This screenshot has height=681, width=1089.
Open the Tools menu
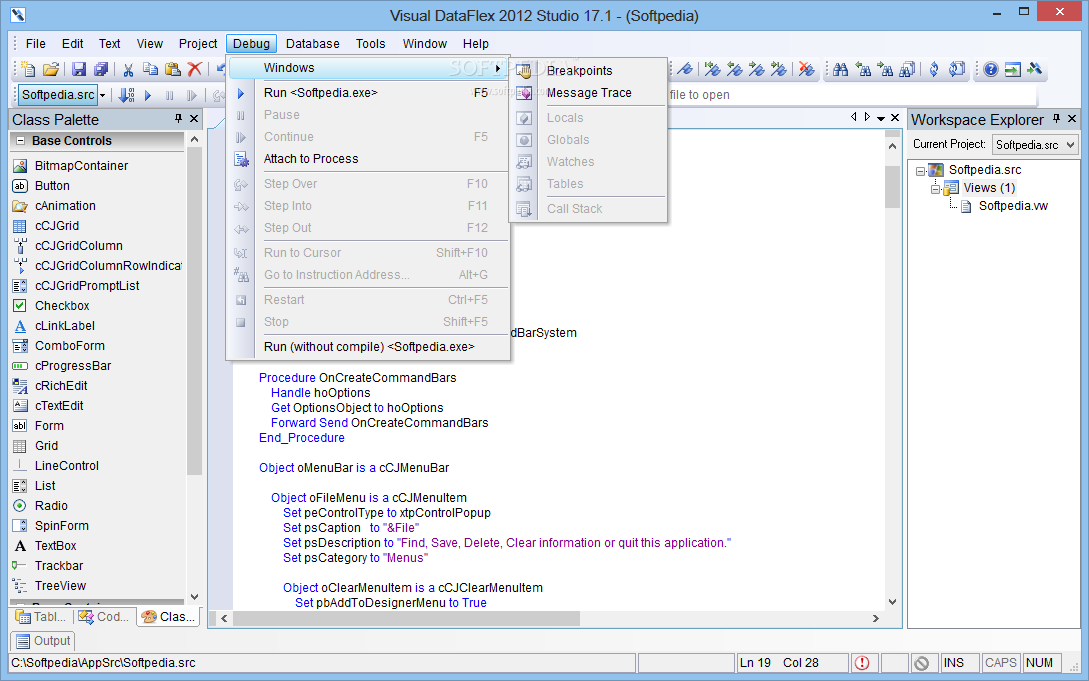[x=370, y=44]
